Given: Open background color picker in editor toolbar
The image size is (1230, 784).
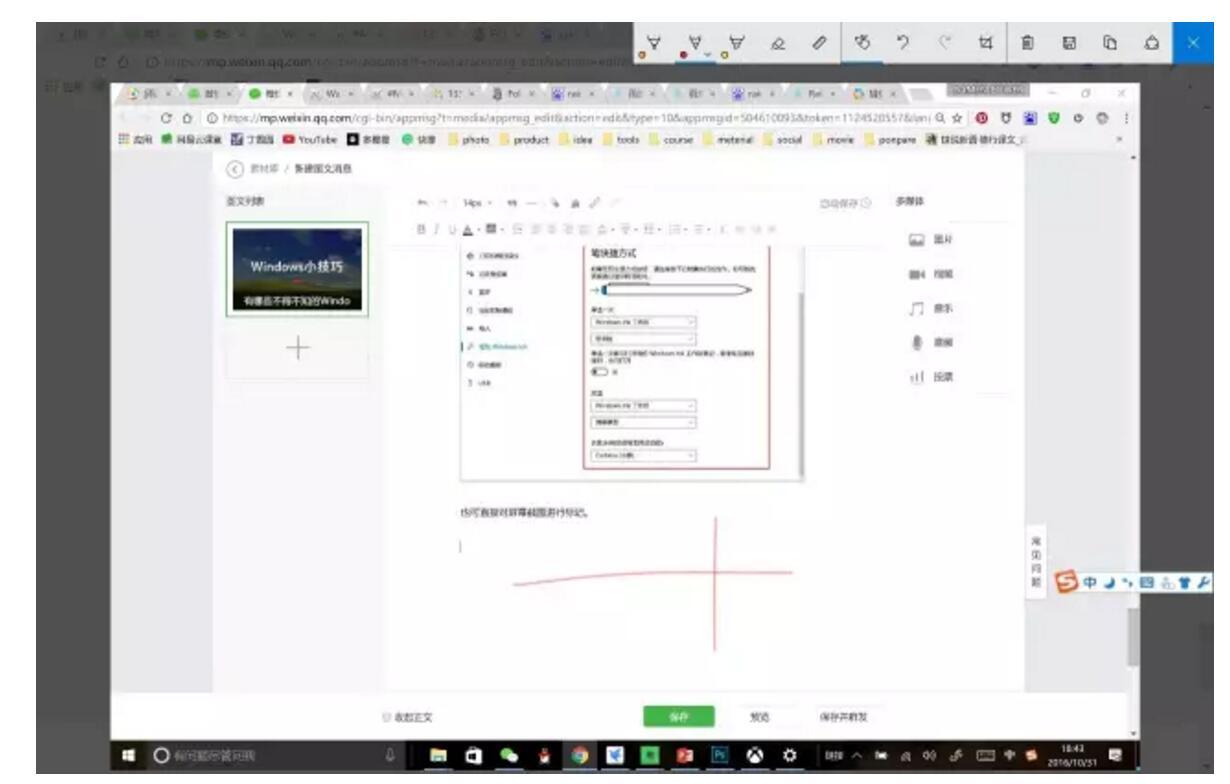Looking at the screenshot, I should [490, 229].
